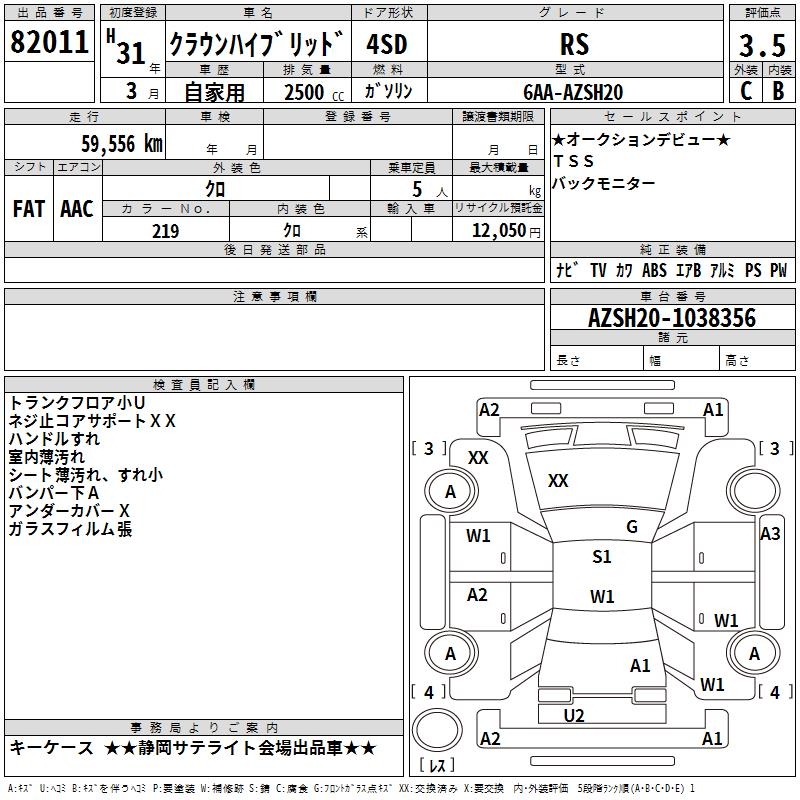Select the office notice キーケース 静岡サテライト会場出品車
This screenshot has width=800, height=800.
coord(193,748)
